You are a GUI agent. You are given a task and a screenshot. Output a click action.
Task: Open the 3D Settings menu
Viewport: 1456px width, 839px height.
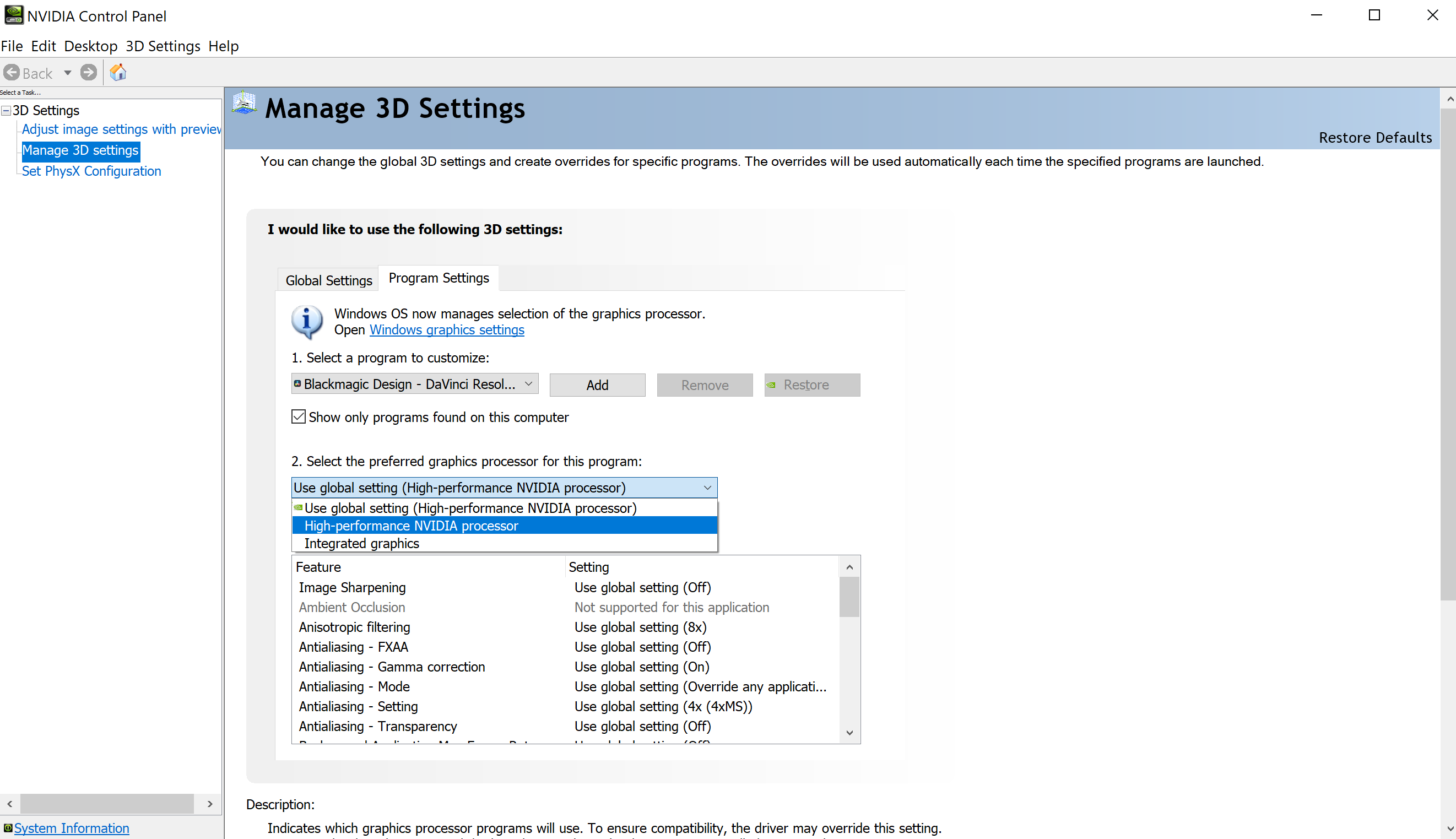(x=163, y=46)
